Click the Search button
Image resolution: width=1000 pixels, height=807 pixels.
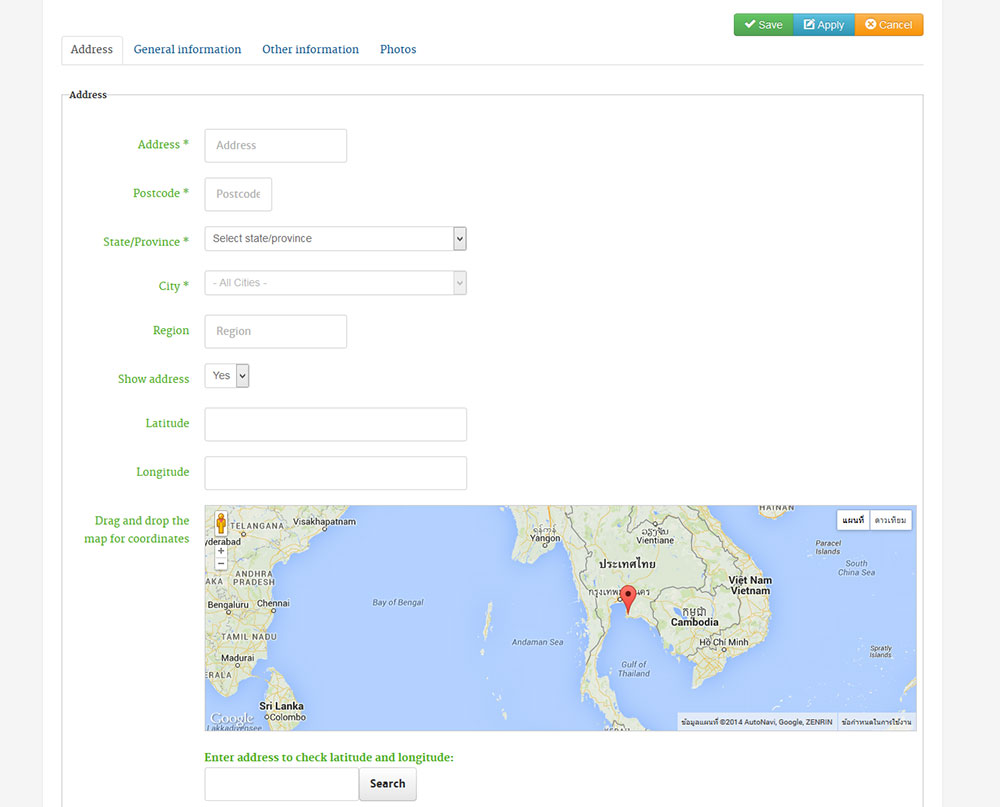(x=388, y=784)
